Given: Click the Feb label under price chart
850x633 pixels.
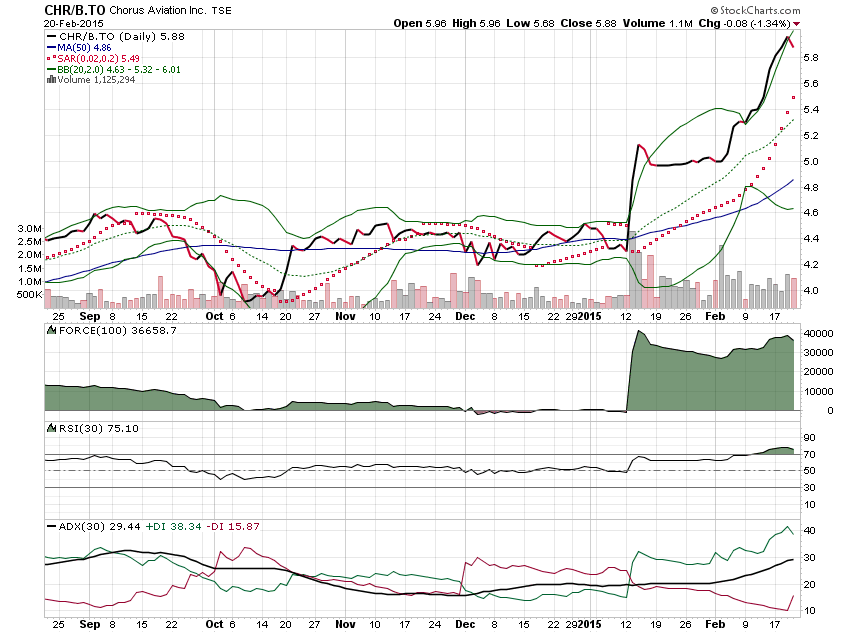Looking at the screenshot, I should click(x=716, y=316).
